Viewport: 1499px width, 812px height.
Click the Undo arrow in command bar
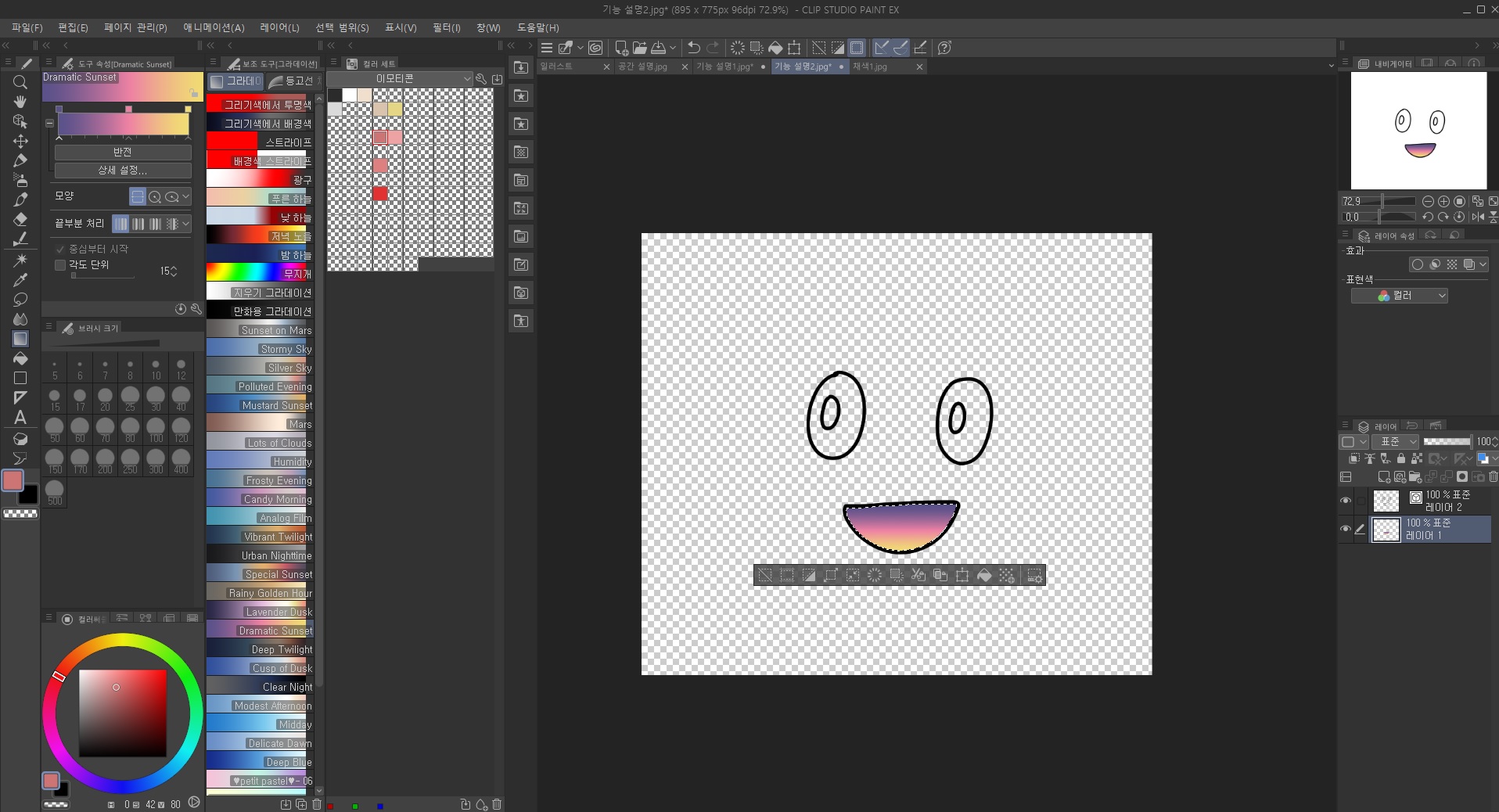click(x=693, y=48)
